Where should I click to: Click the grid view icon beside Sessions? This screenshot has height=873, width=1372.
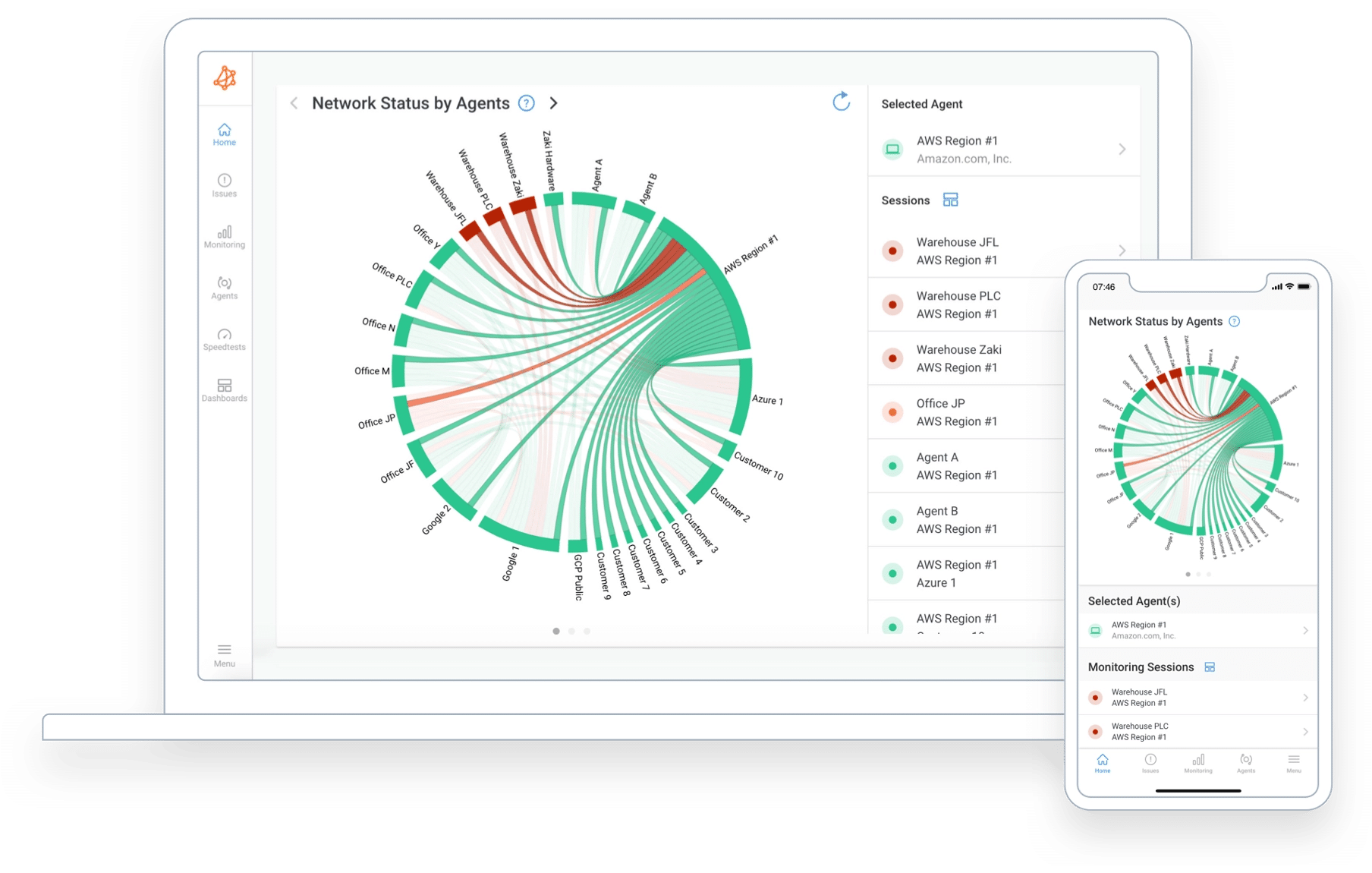[x=951, y=199]
